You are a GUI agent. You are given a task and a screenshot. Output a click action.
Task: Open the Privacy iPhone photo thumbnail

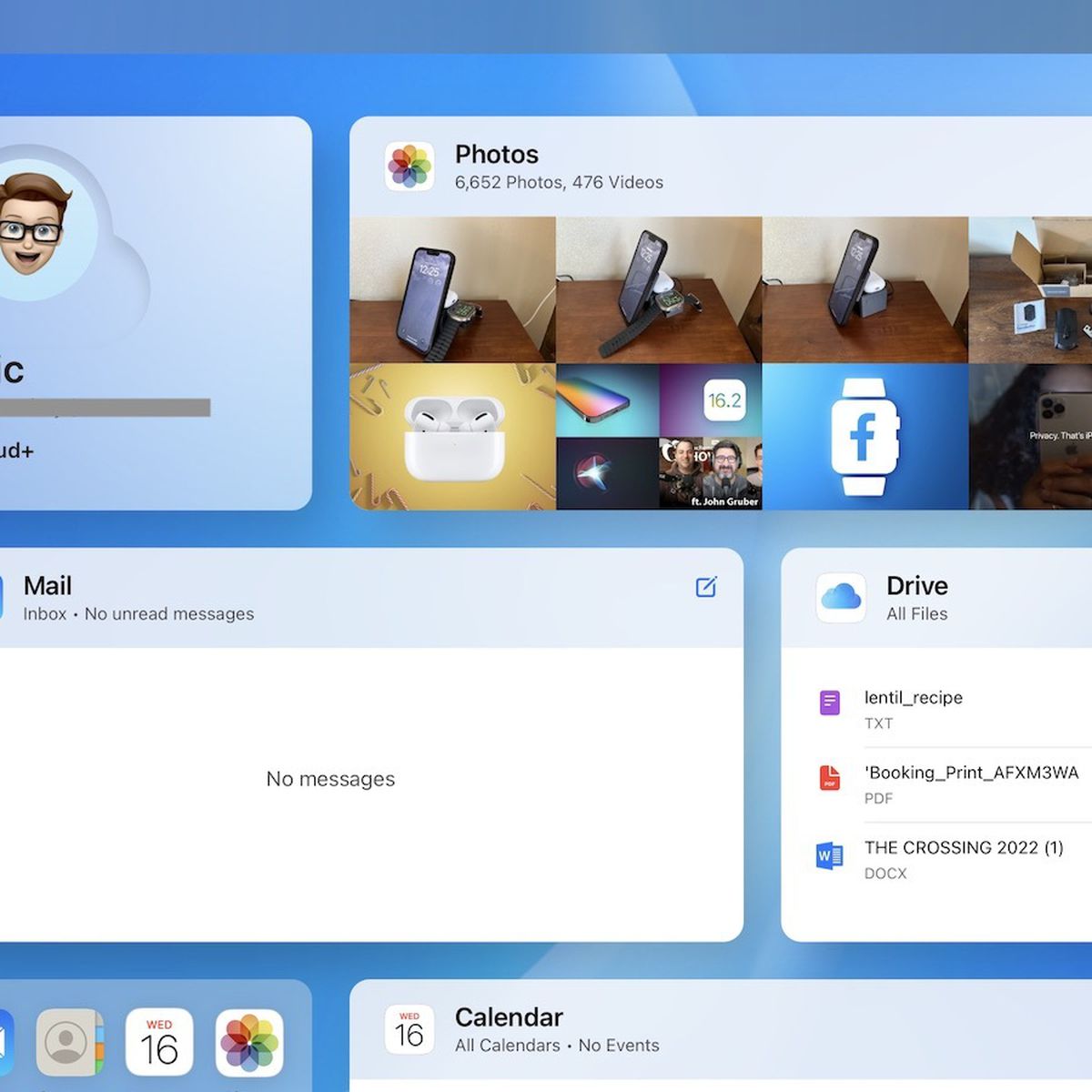point(1030,437)
